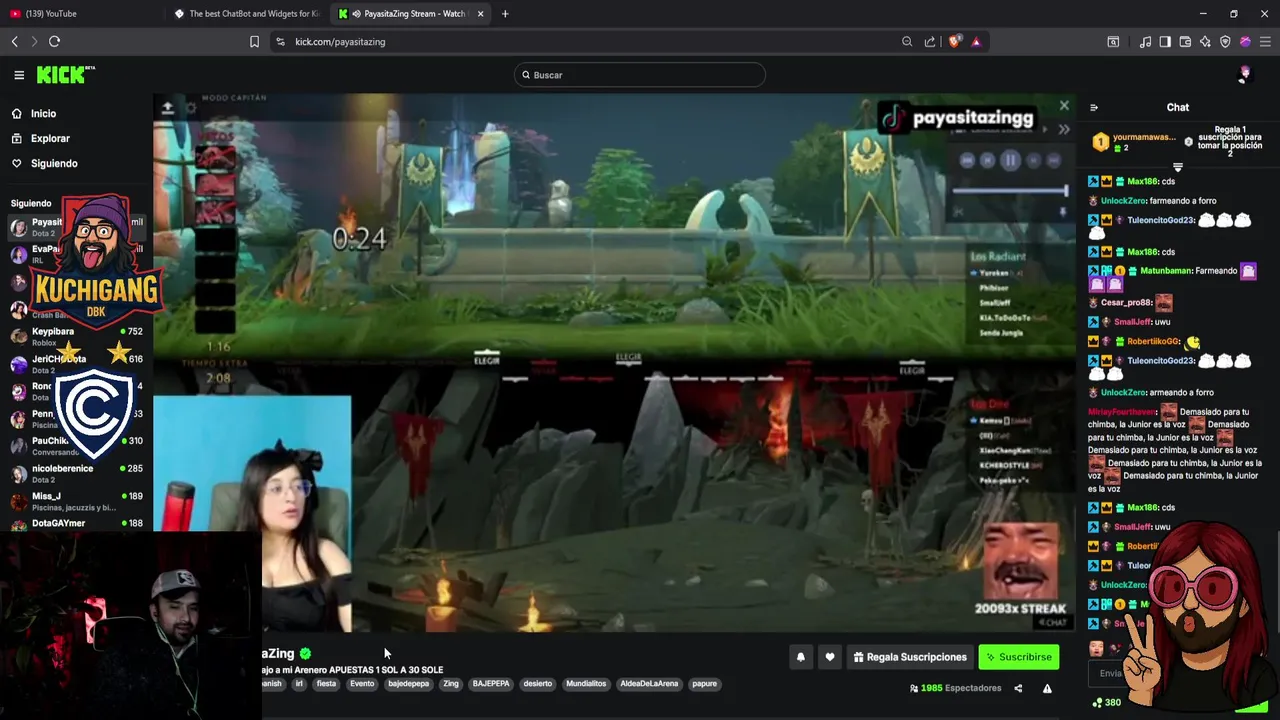Open the Leo AI sparkle icon
This screenshot has width=1280, height=720.
(1205, 42)
